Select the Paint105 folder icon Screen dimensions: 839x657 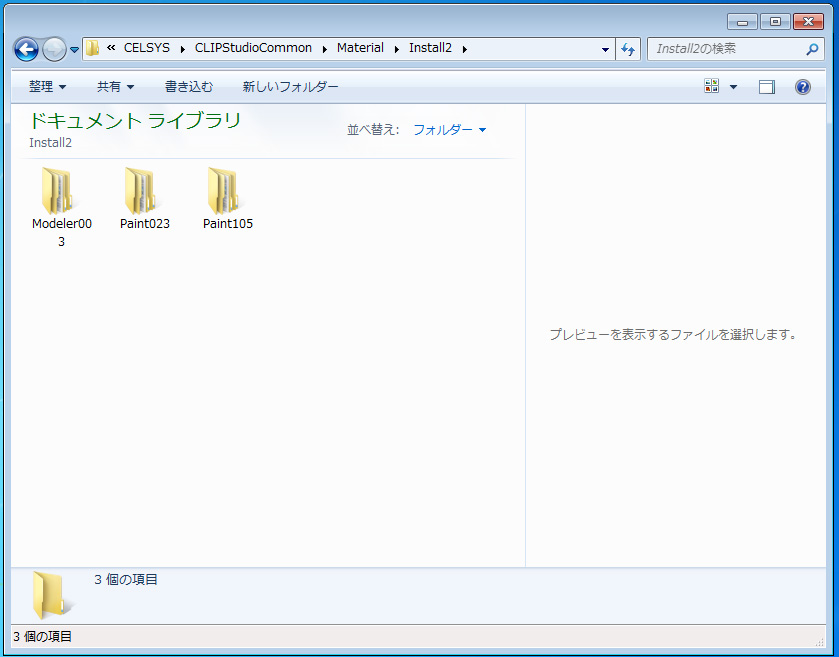(x=227, y=190)
